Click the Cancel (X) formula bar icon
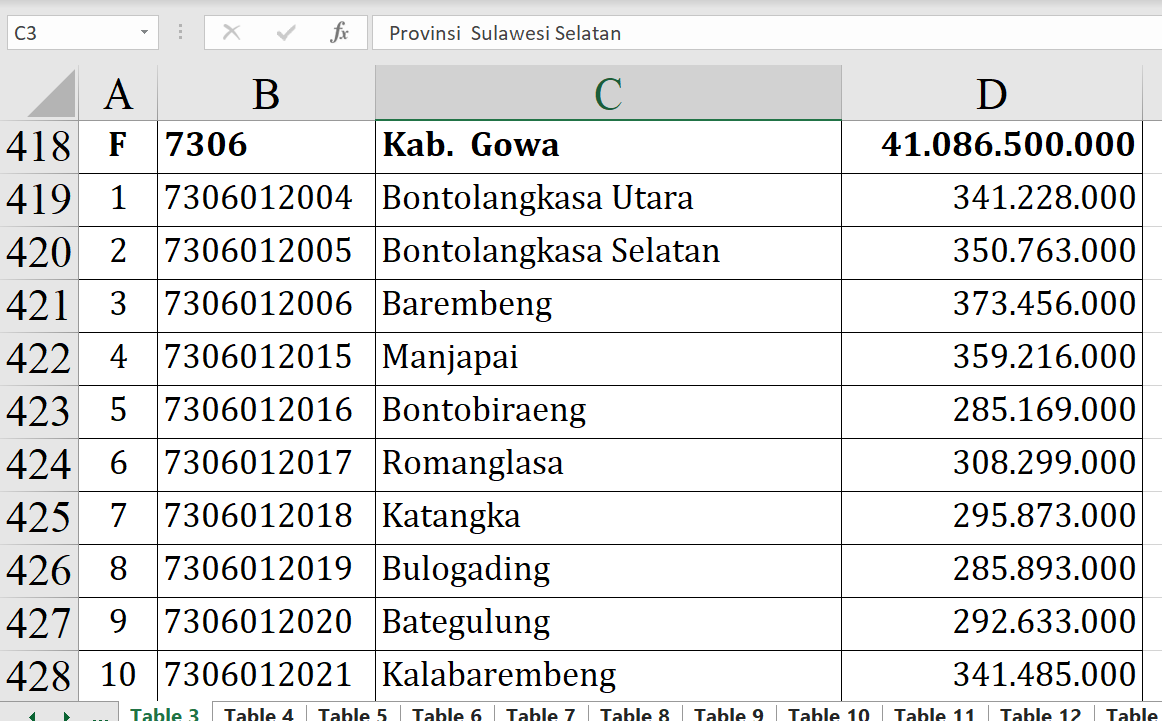Image resolution: width=1162 pixels, height=721 pixels. [231, 33]
